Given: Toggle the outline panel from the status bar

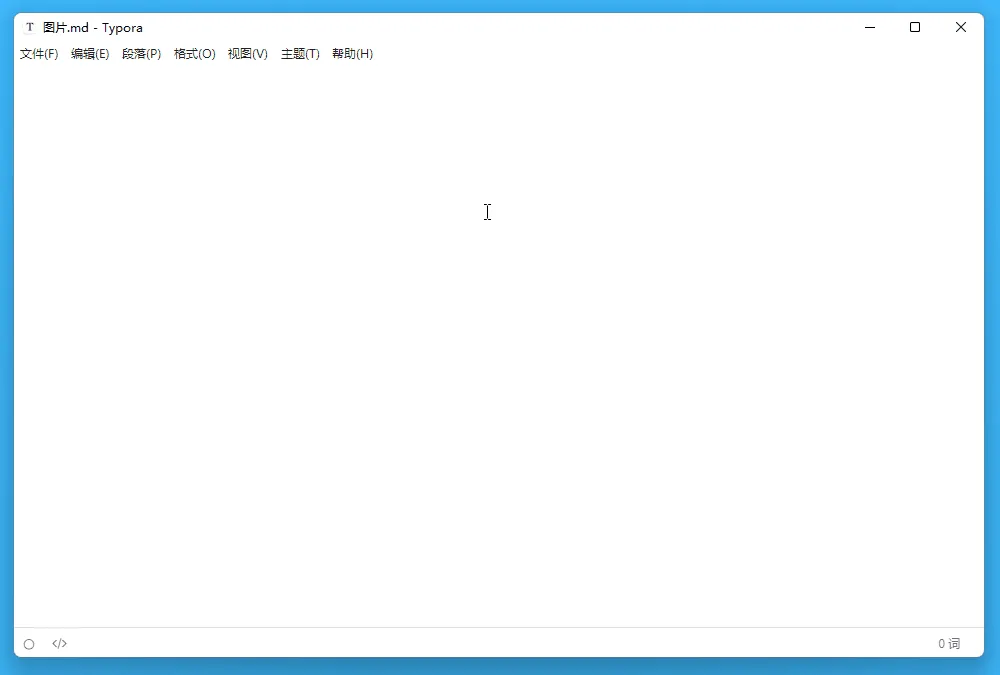Looking at the screenshot, I should pos(29,644).
